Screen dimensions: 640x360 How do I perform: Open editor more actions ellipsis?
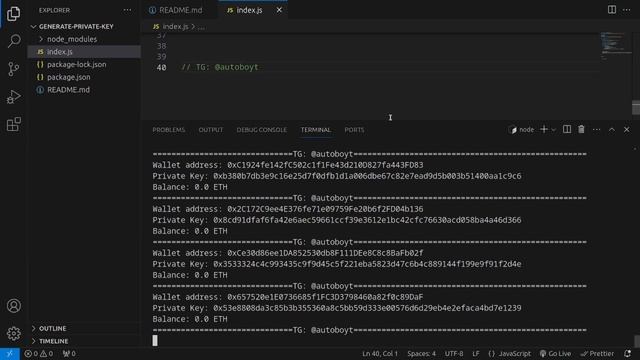pyautogui.click(x=626, y=10)
